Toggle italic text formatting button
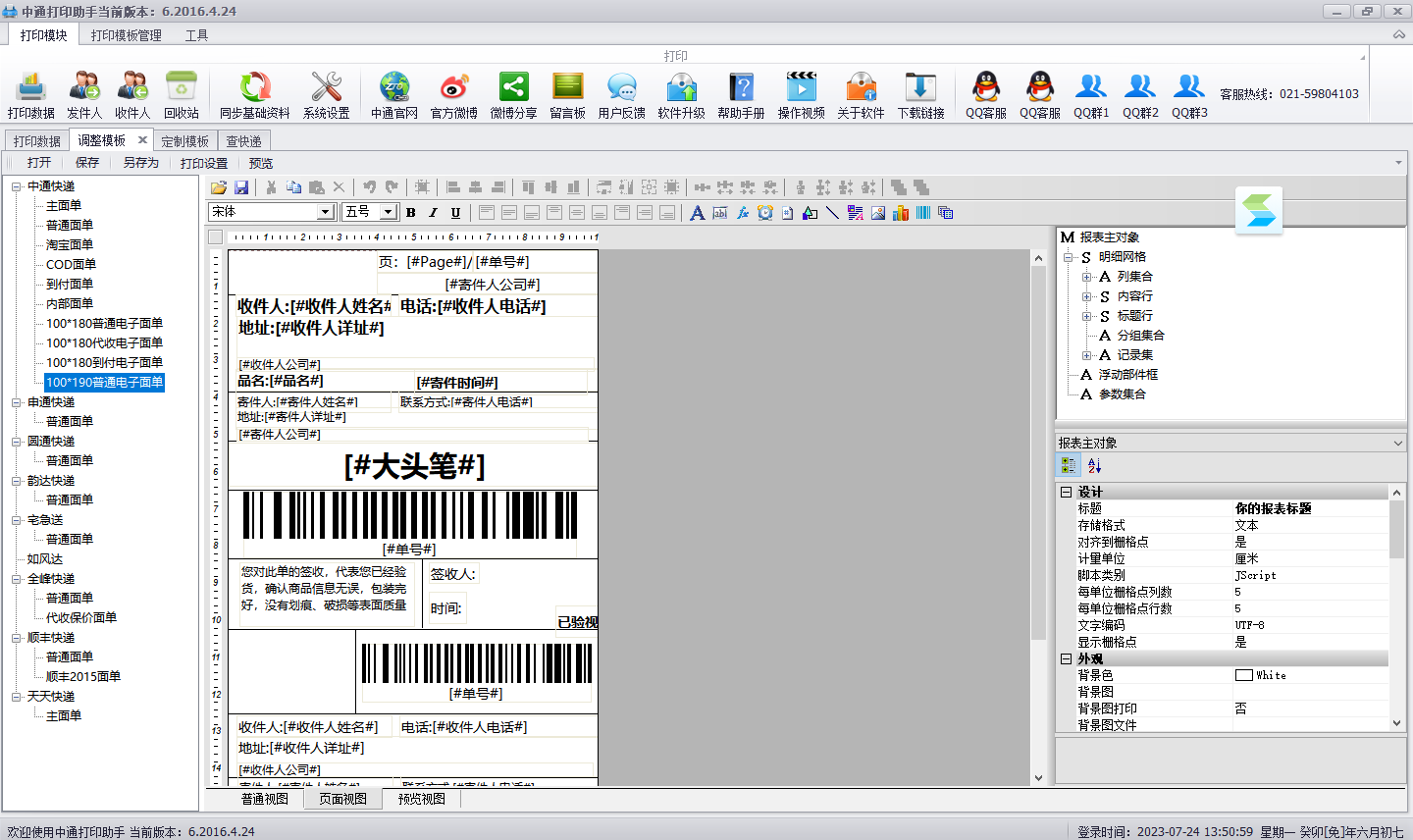This screenshot has width=1413, height=840. (433, 212)
